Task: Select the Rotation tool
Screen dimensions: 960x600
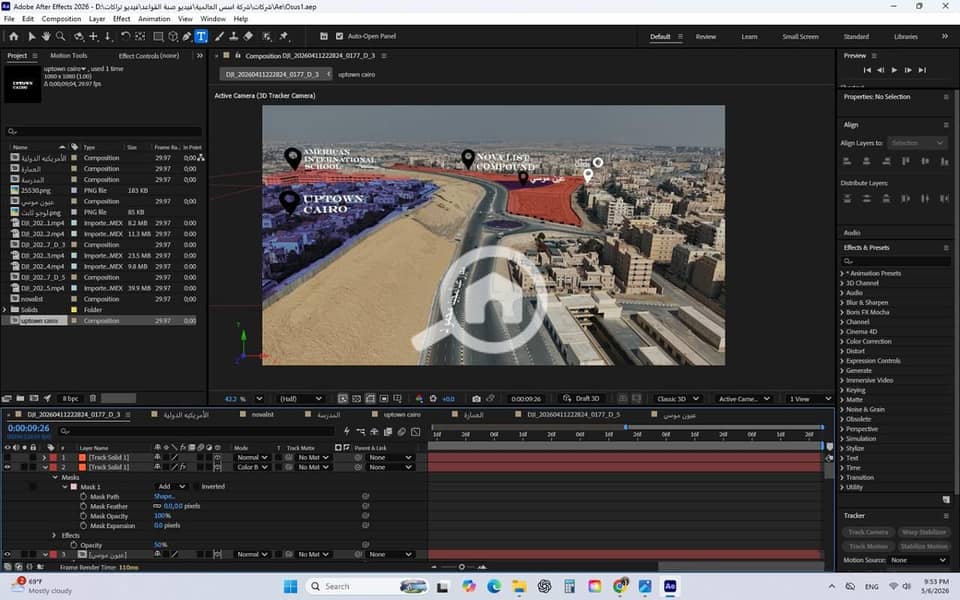Action: (125, 36)
